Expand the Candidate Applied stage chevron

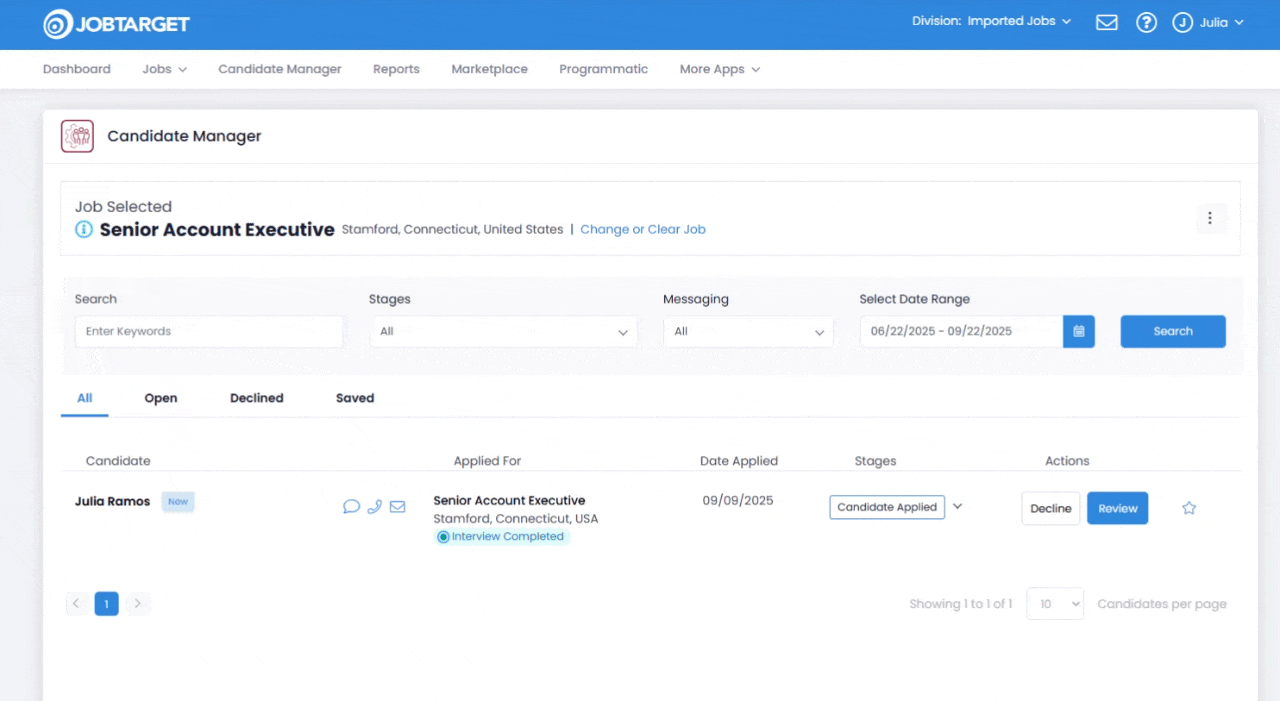(x=957, y=507)
